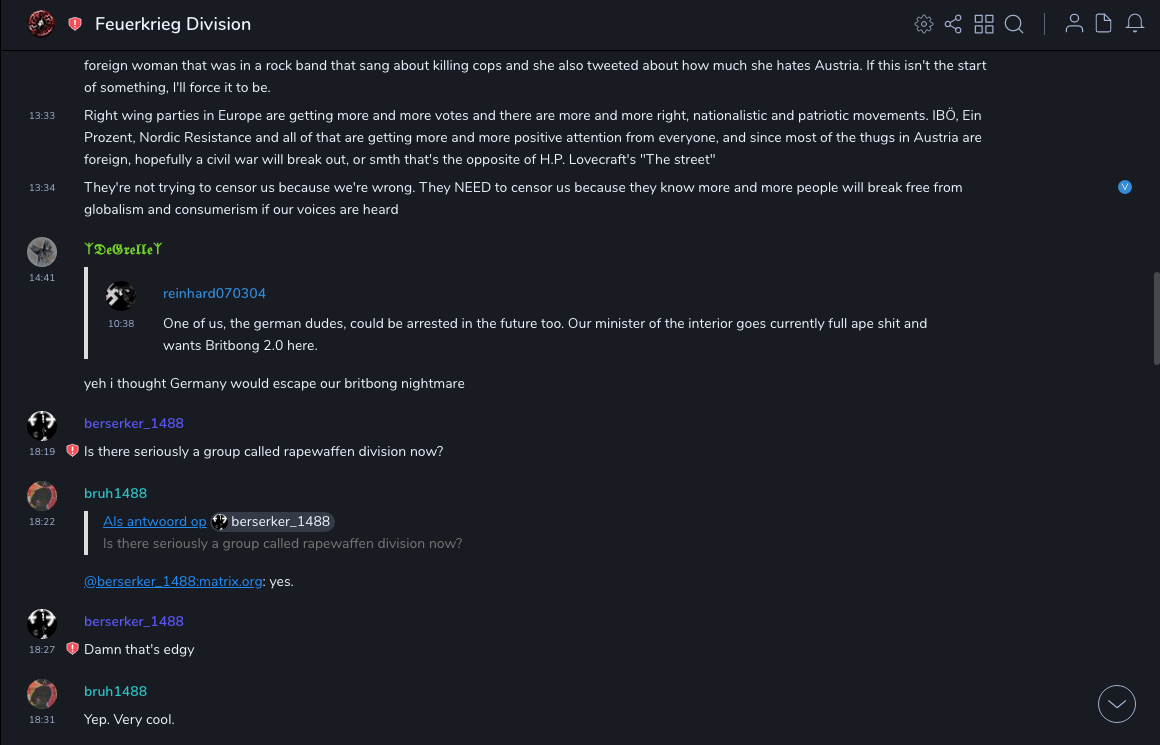Click the red shield on the 18:19 message
1160x745 pixels.
(72, 451)
